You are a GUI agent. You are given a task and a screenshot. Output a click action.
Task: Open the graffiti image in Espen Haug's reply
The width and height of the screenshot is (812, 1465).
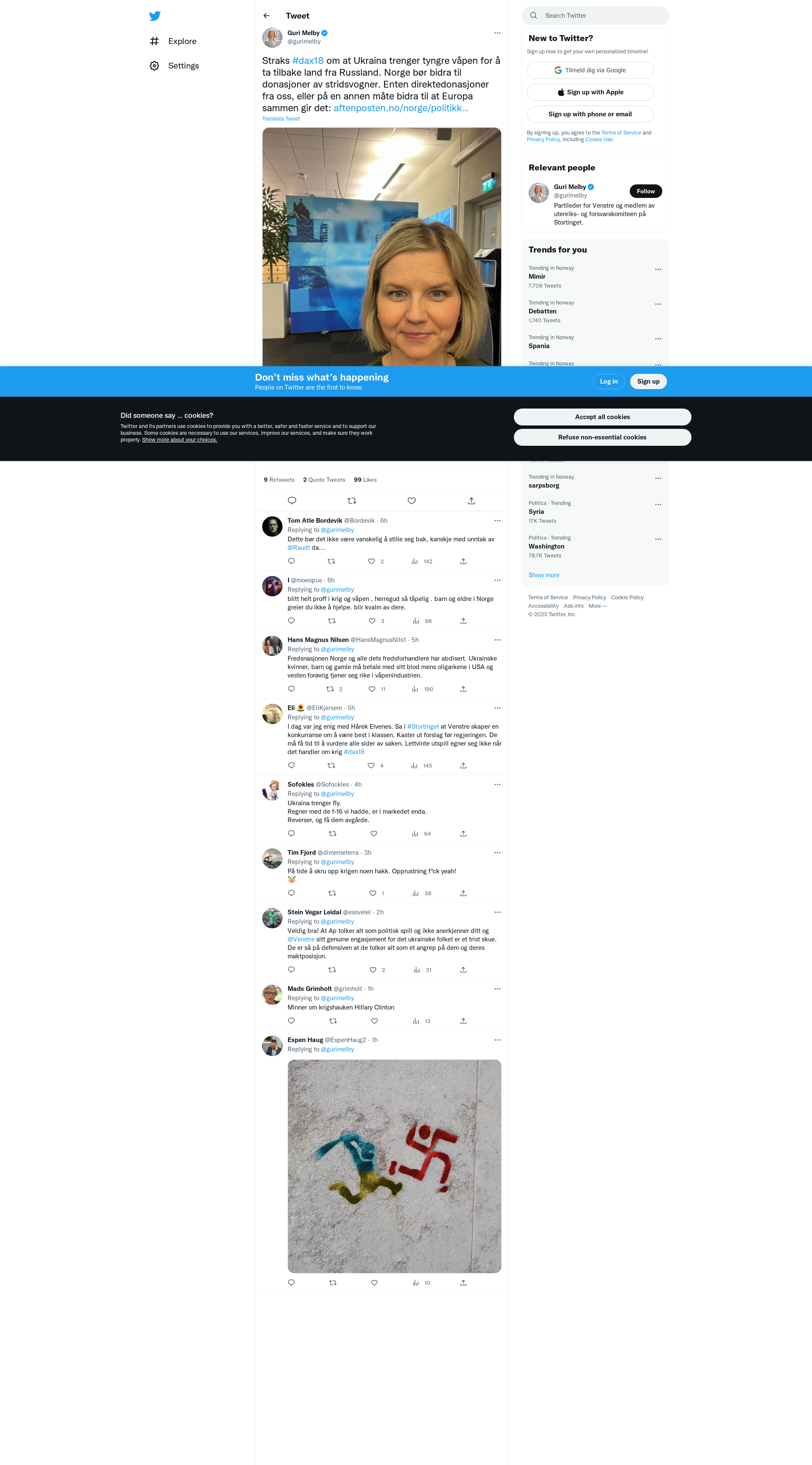[394, 1166]
